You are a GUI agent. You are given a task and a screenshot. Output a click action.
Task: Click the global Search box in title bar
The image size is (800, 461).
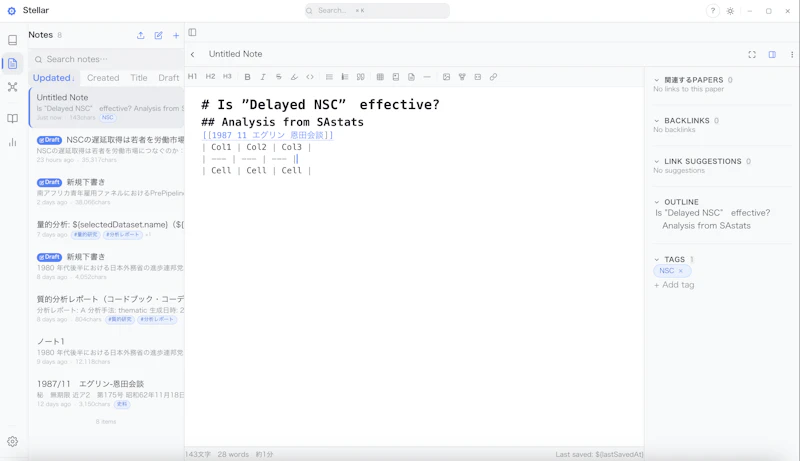pyautogui.click(x=377, y=11)
